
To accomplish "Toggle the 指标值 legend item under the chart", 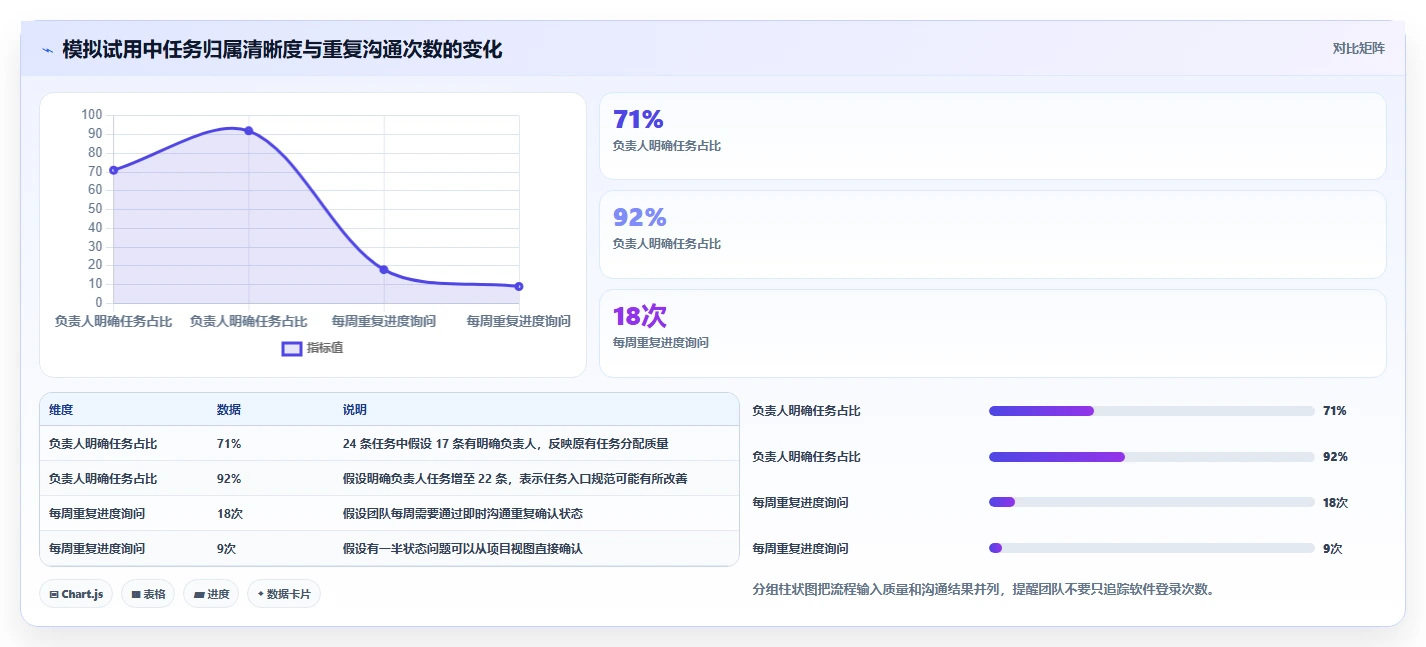I will point(312,348).
